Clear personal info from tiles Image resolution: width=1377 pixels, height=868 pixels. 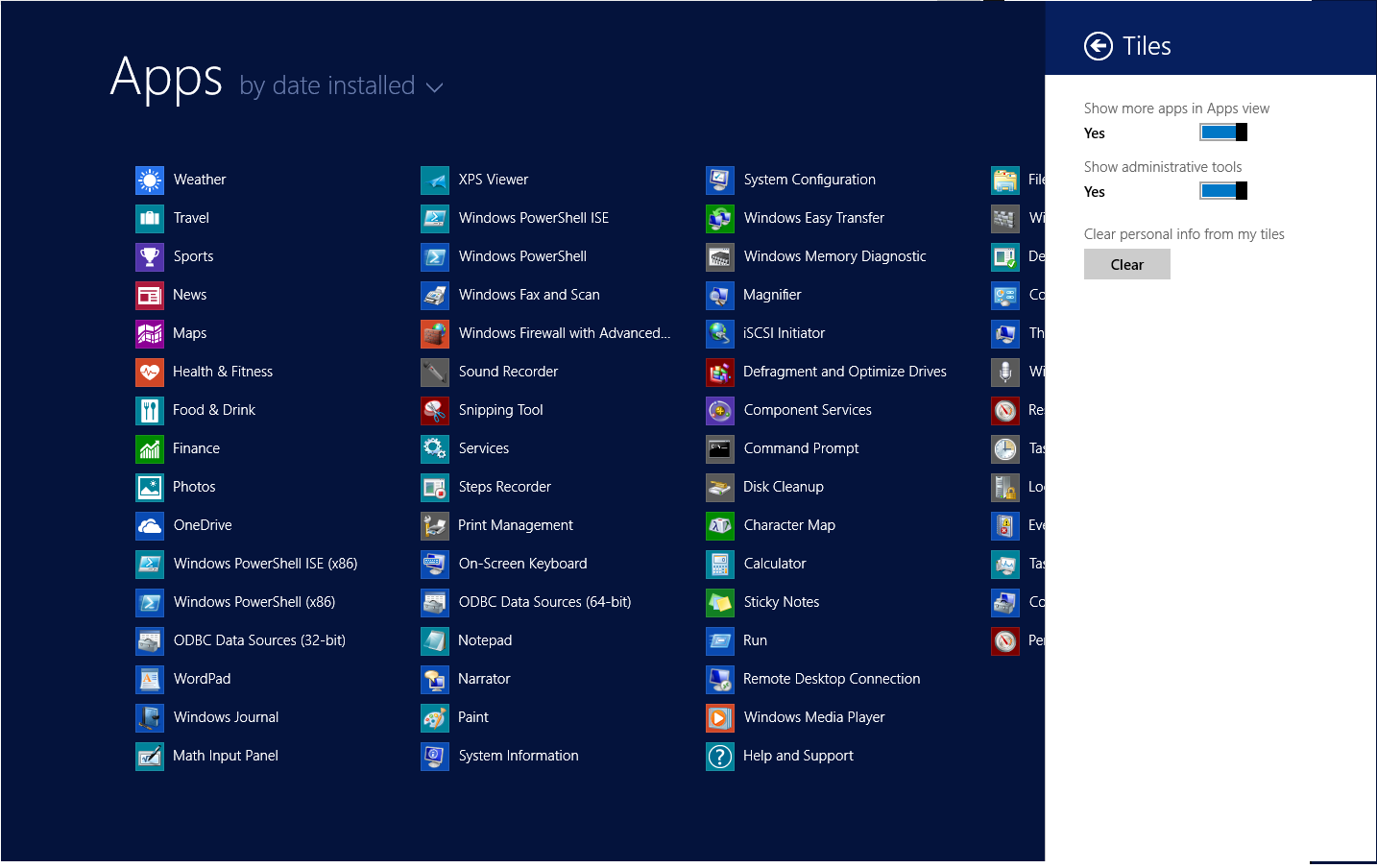[1127, 264]
